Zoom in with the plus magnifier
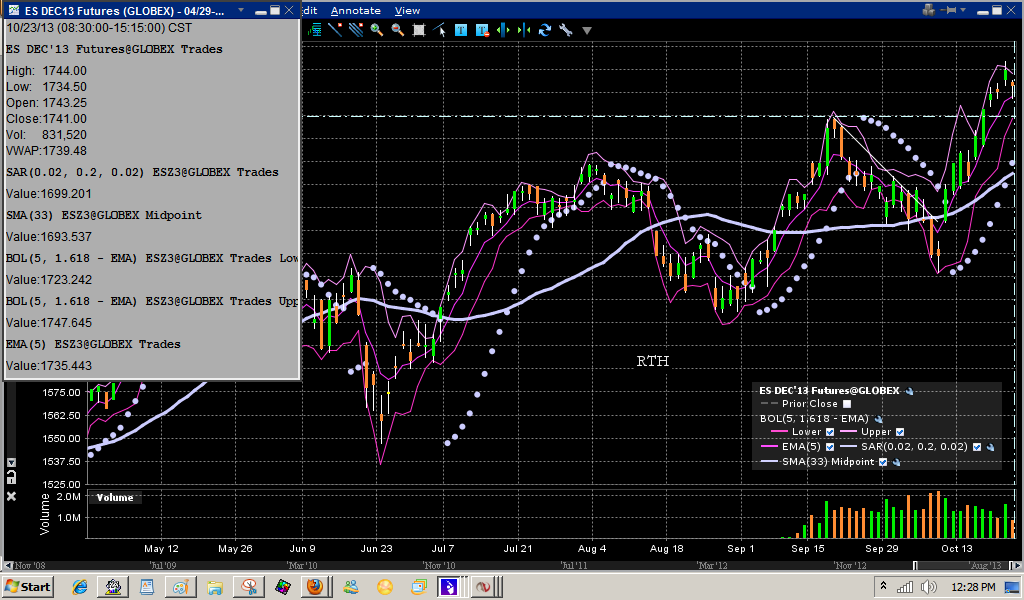This screenshot has width=1024, height=600. (377, 30)
